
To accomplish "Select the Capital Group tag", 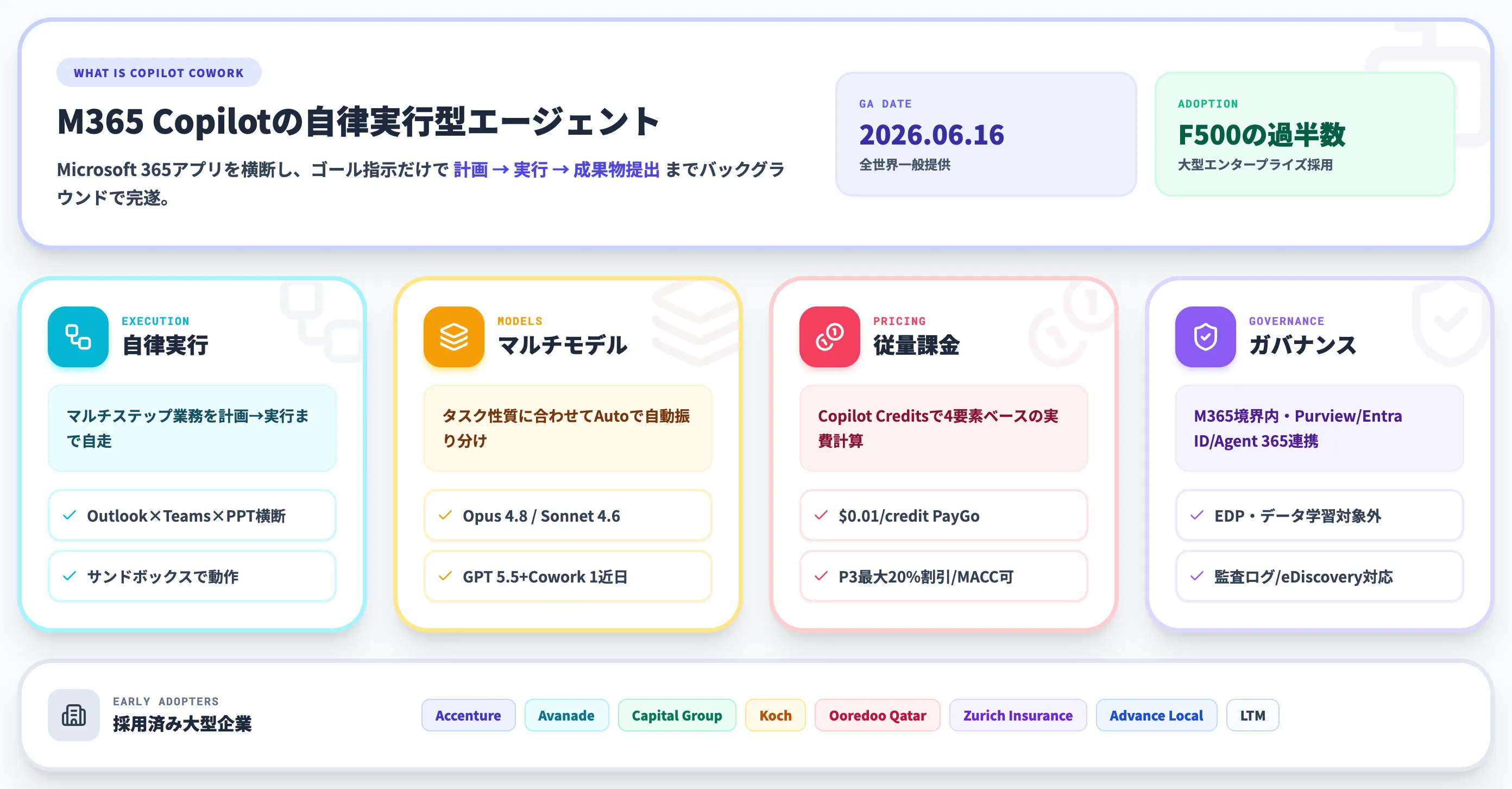I will point(677,715).
